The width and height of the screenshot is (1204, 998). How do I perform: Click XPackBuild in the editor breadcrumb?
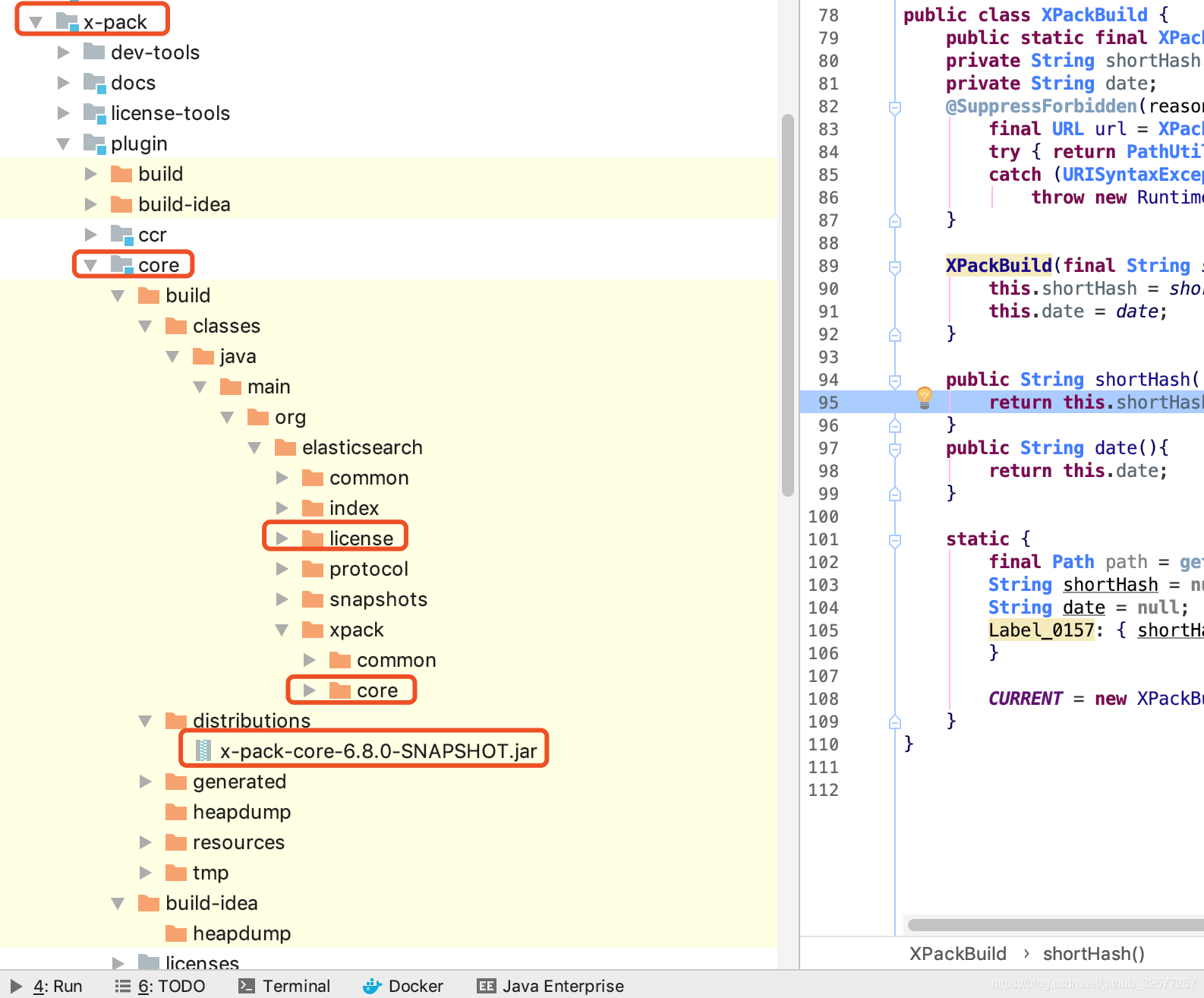click(x=957, y=954)
